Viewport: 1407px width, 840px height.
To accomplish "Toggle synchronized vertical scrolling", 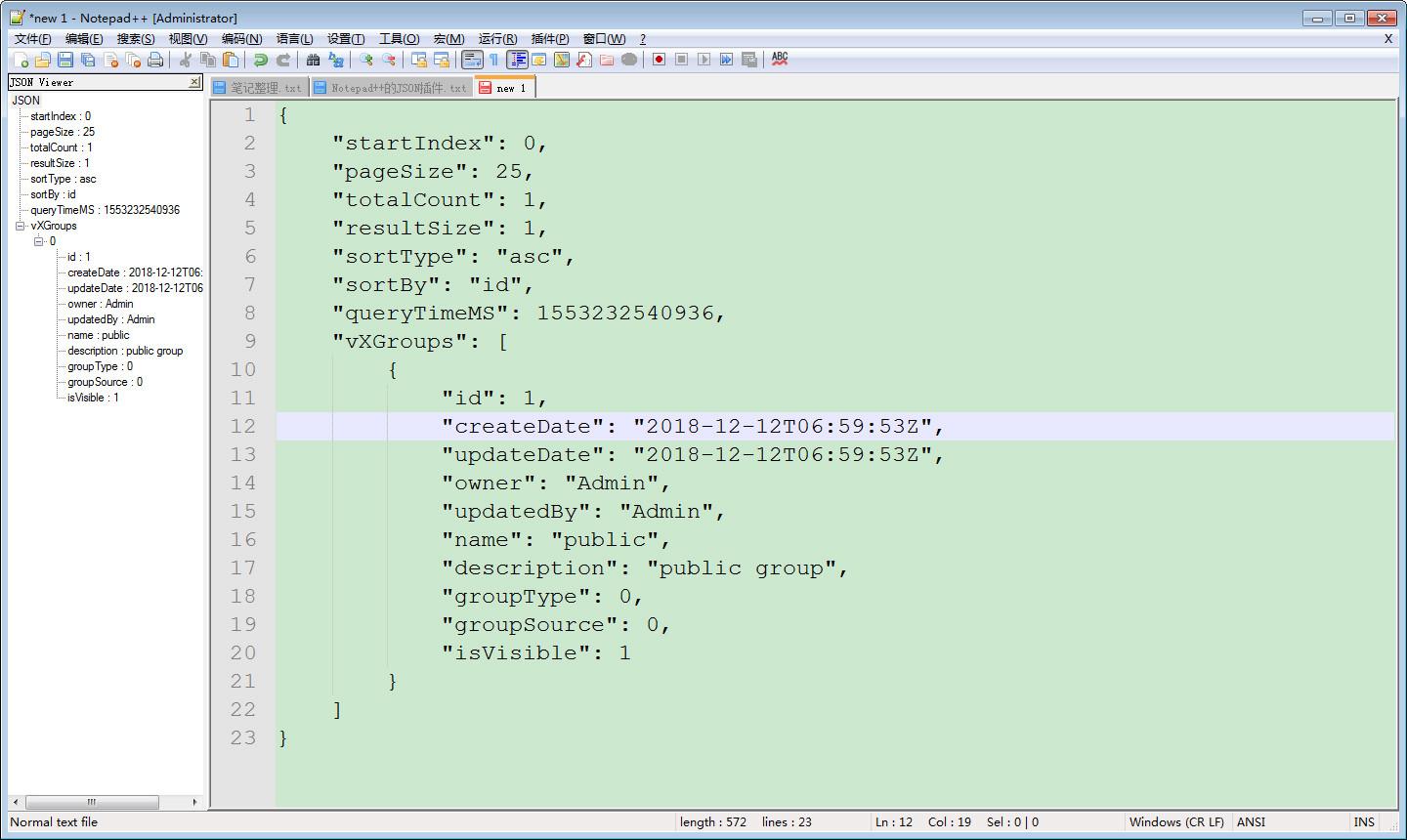I will pos(418,60).
